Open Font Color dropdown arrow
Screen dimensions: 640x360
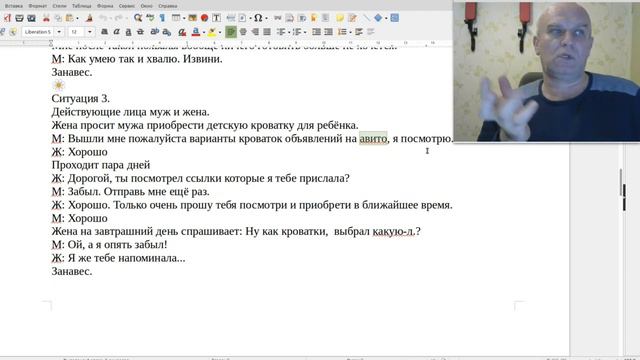tap(204, 32)
